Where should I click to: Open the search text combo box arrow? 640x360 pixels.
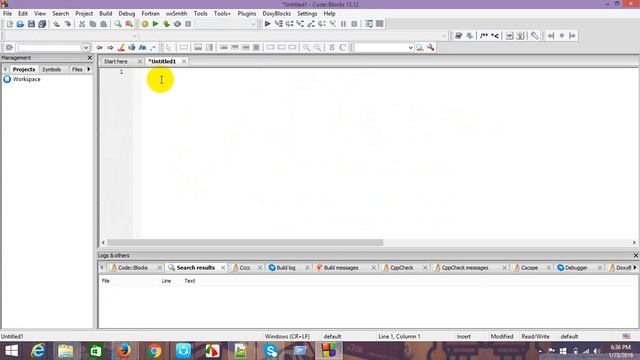(86, 48)
